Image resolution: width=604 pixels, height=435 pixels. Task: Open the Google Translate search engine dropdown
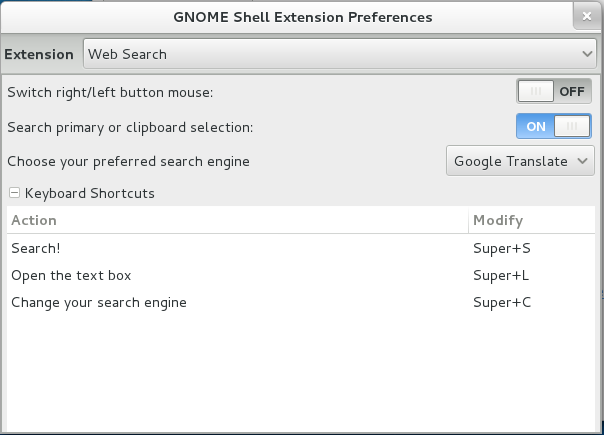(x=520, y=161)
